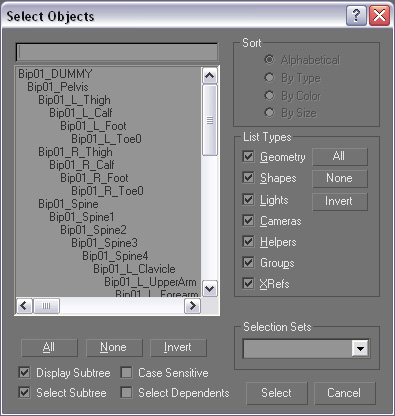Click the horizontal scroll right arrow
Viewport: 395px width, 416px height.
192,306
